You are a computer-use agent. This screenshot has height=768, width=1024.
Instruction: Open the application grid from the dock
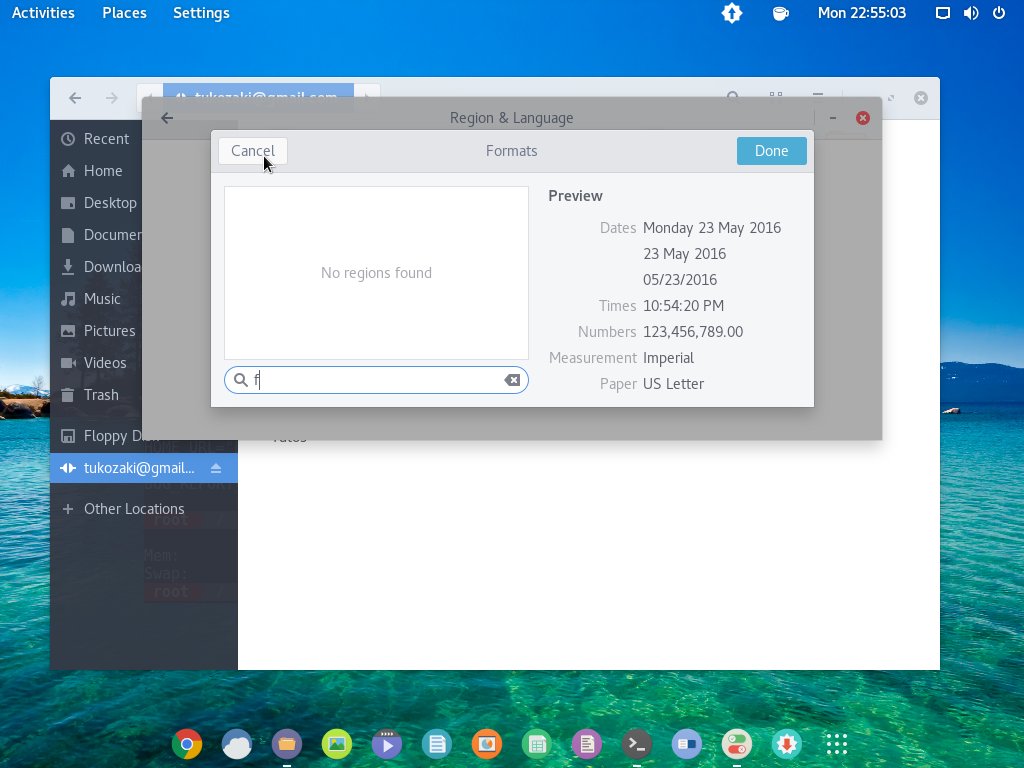(837, 744)
